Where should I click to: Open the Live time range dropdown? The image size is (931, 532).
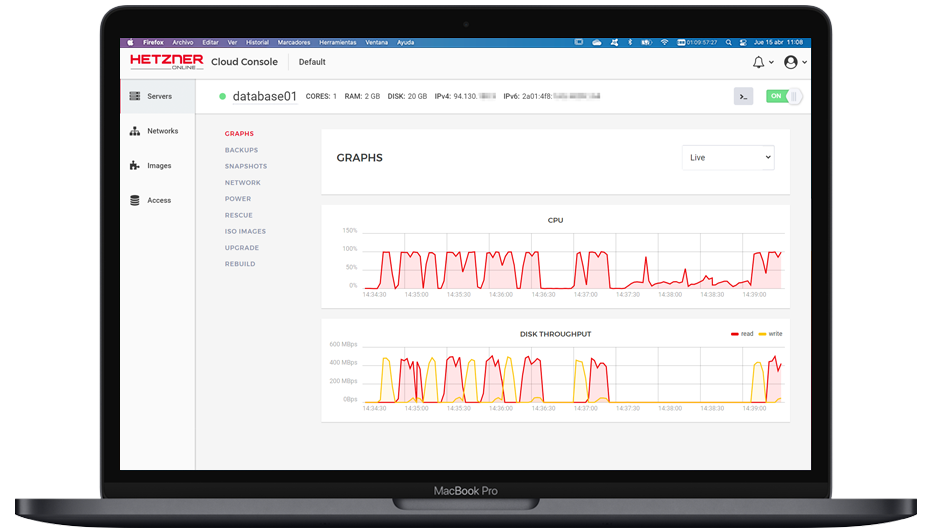click(728, 157)
